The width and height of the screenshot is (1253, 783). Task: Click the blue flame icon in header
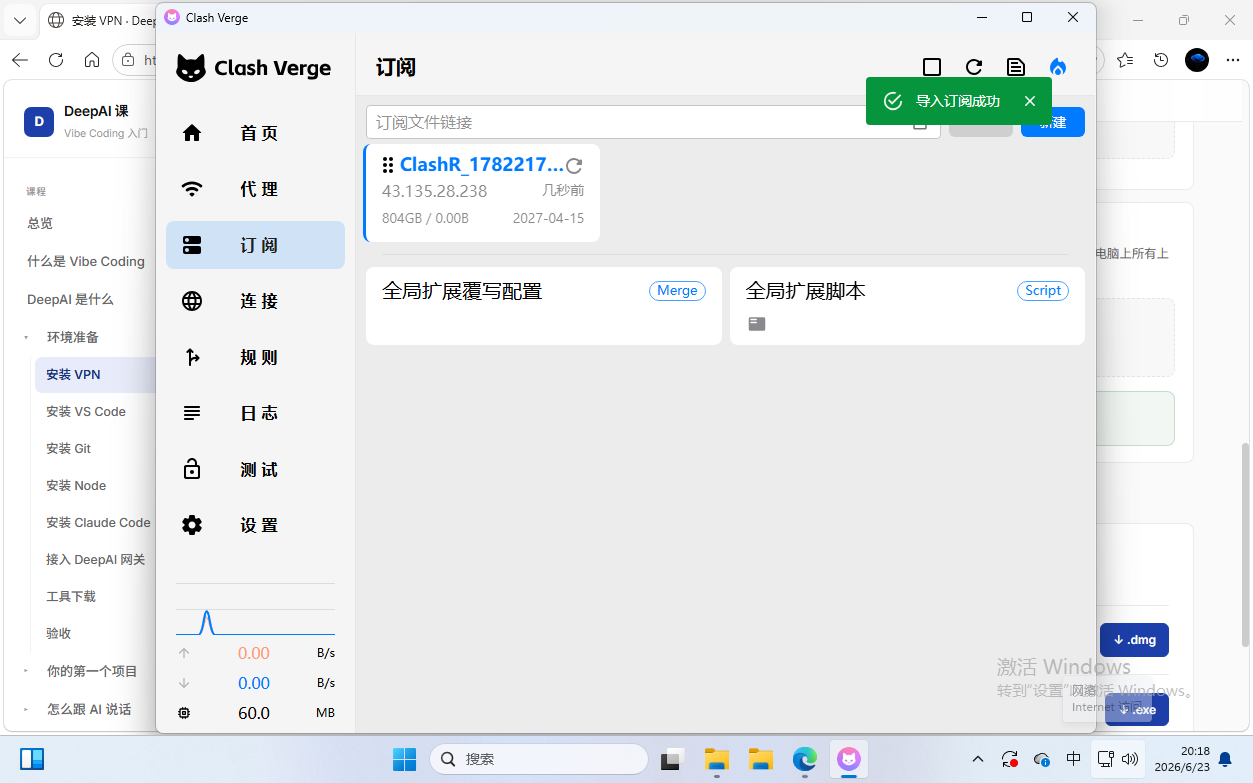(x=1058, y=67)
